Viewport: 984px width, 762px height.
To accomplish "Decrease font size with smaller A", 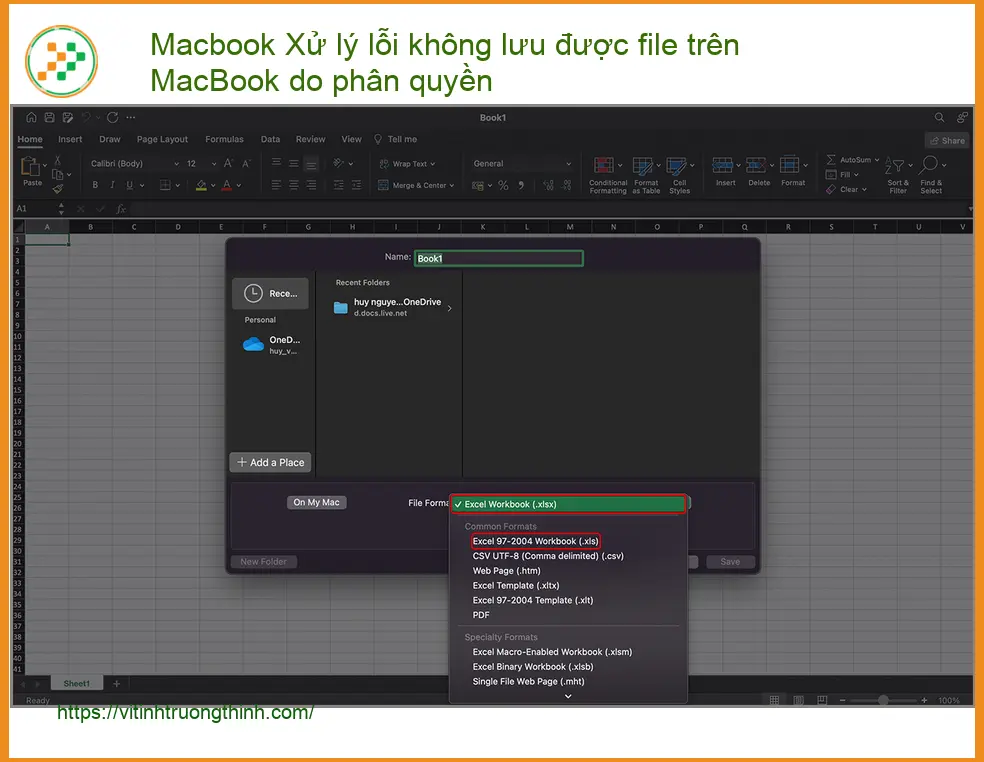I will point(247,163).
